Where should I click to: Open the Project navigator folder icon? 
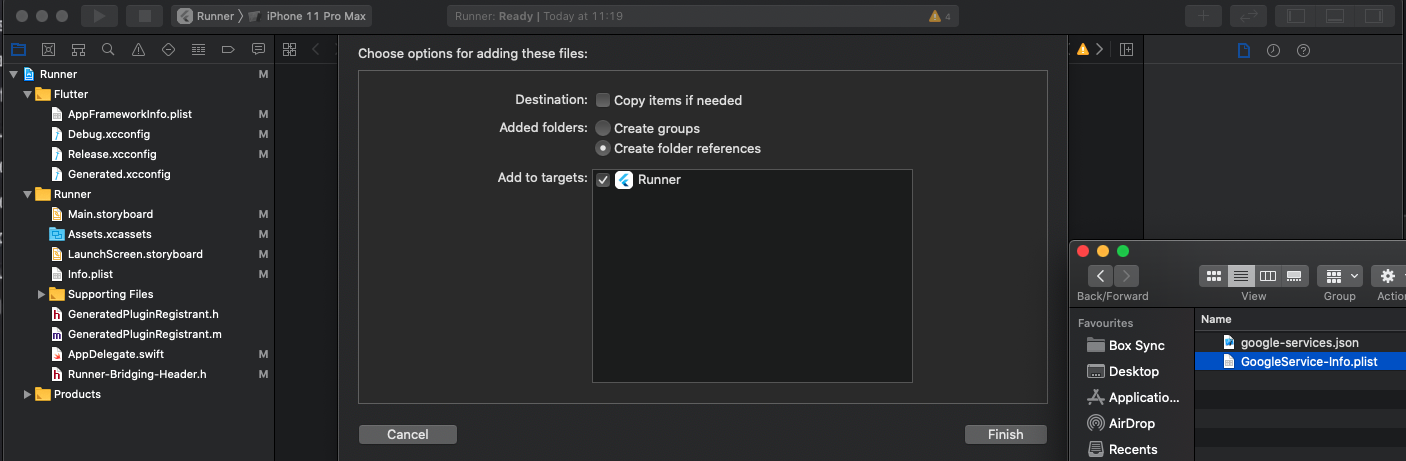pyautogui.click(x=18, y=49)
